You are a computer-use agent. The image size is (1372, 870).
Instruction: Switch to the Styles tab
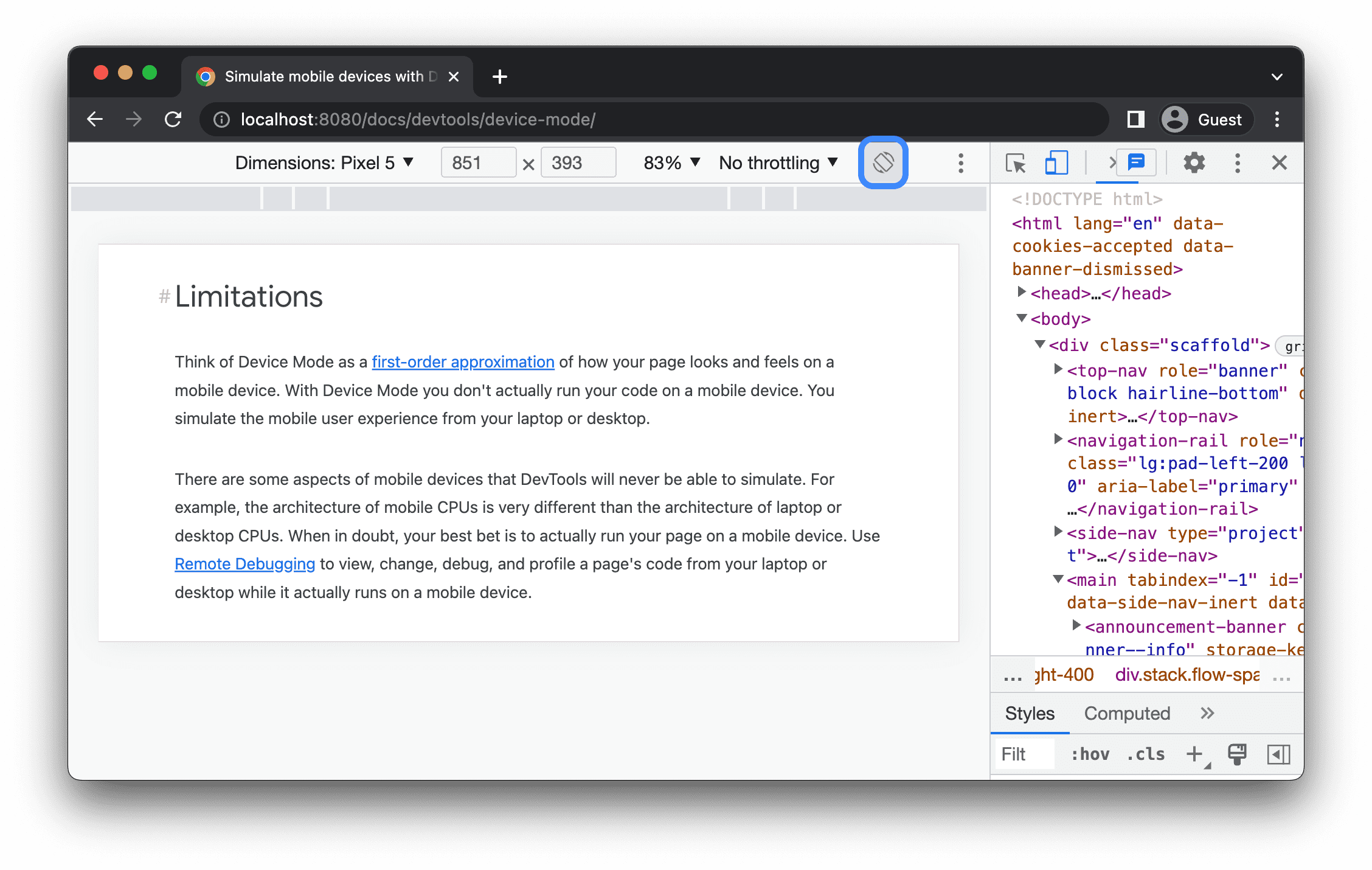click(x=1029, y=714)
